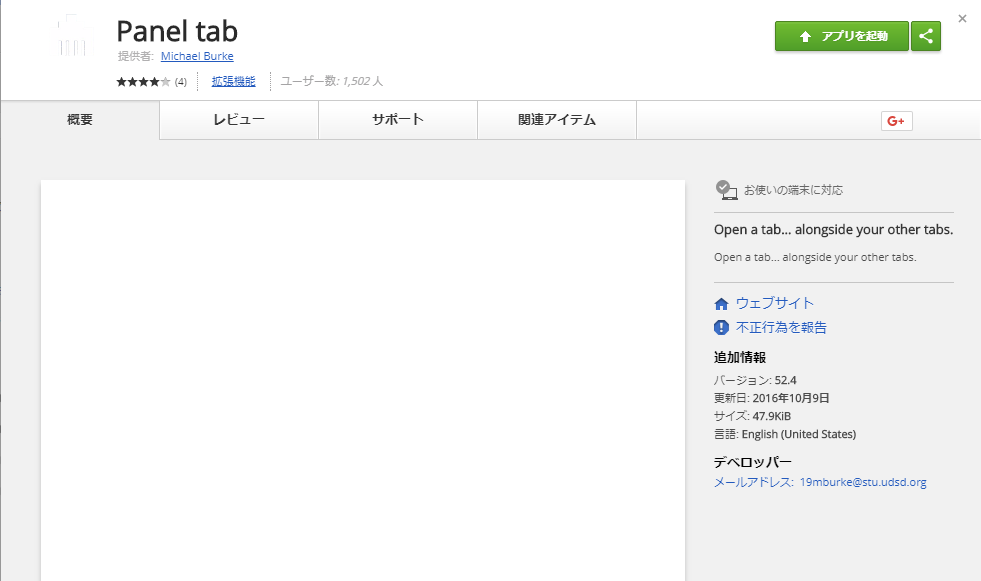Click the blank screenshot preview area
Viewport: 981px width, 581px height.
pos(362,380)
